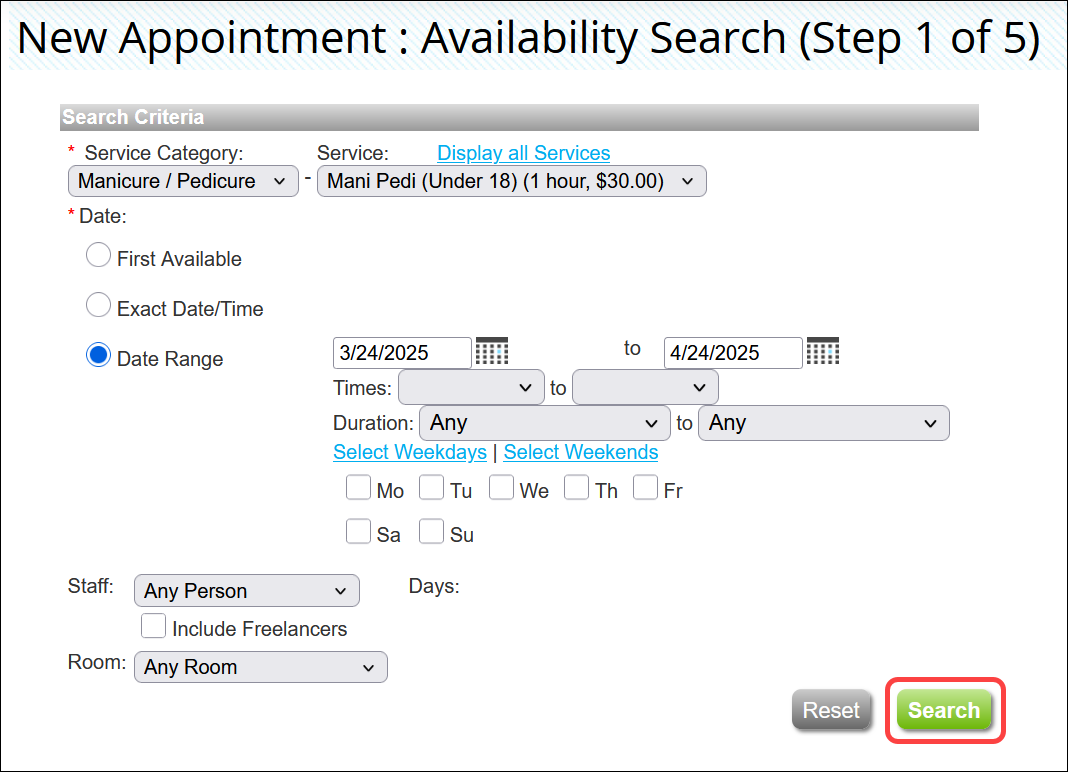1068x772 pixels.
Task: Open Service Category dropdown Manicure / Pedicure
Action: click(x=183, y=181)
